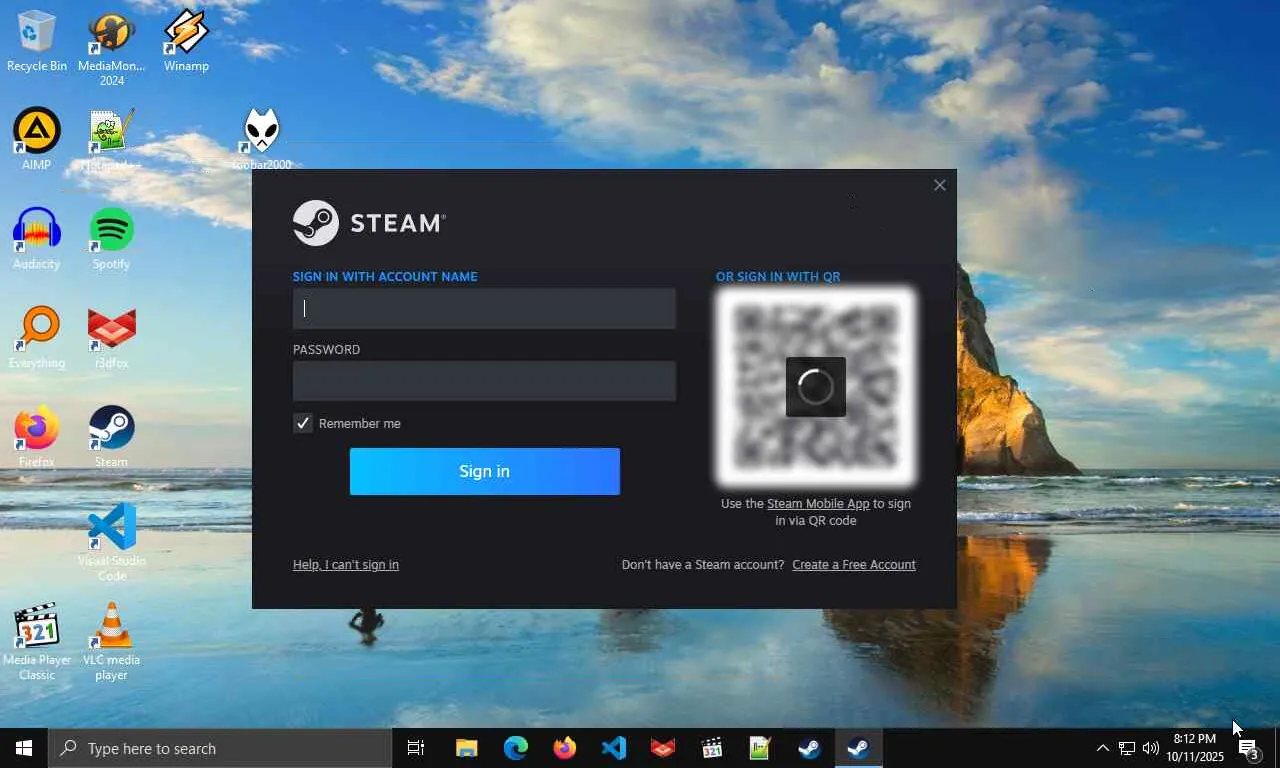Click the underlined active Steam taskbar button

858,748
